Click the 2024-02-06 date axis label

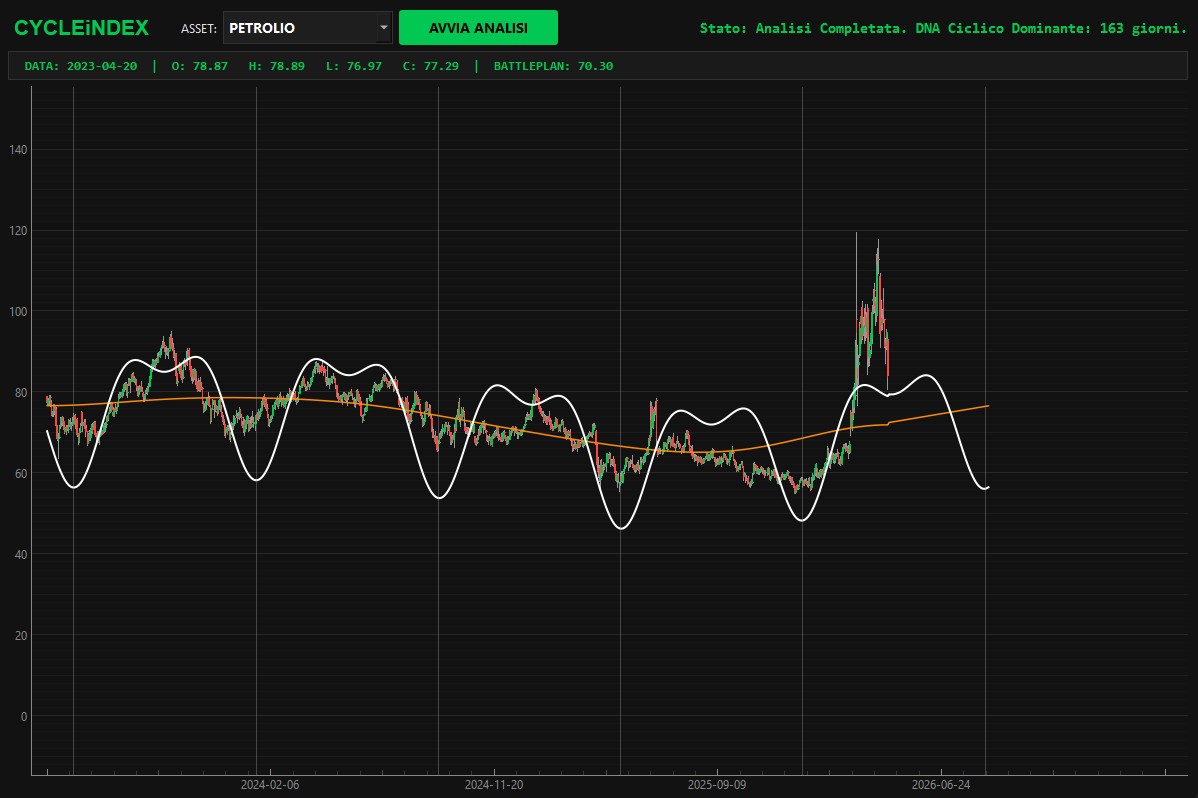coord(270,785)
